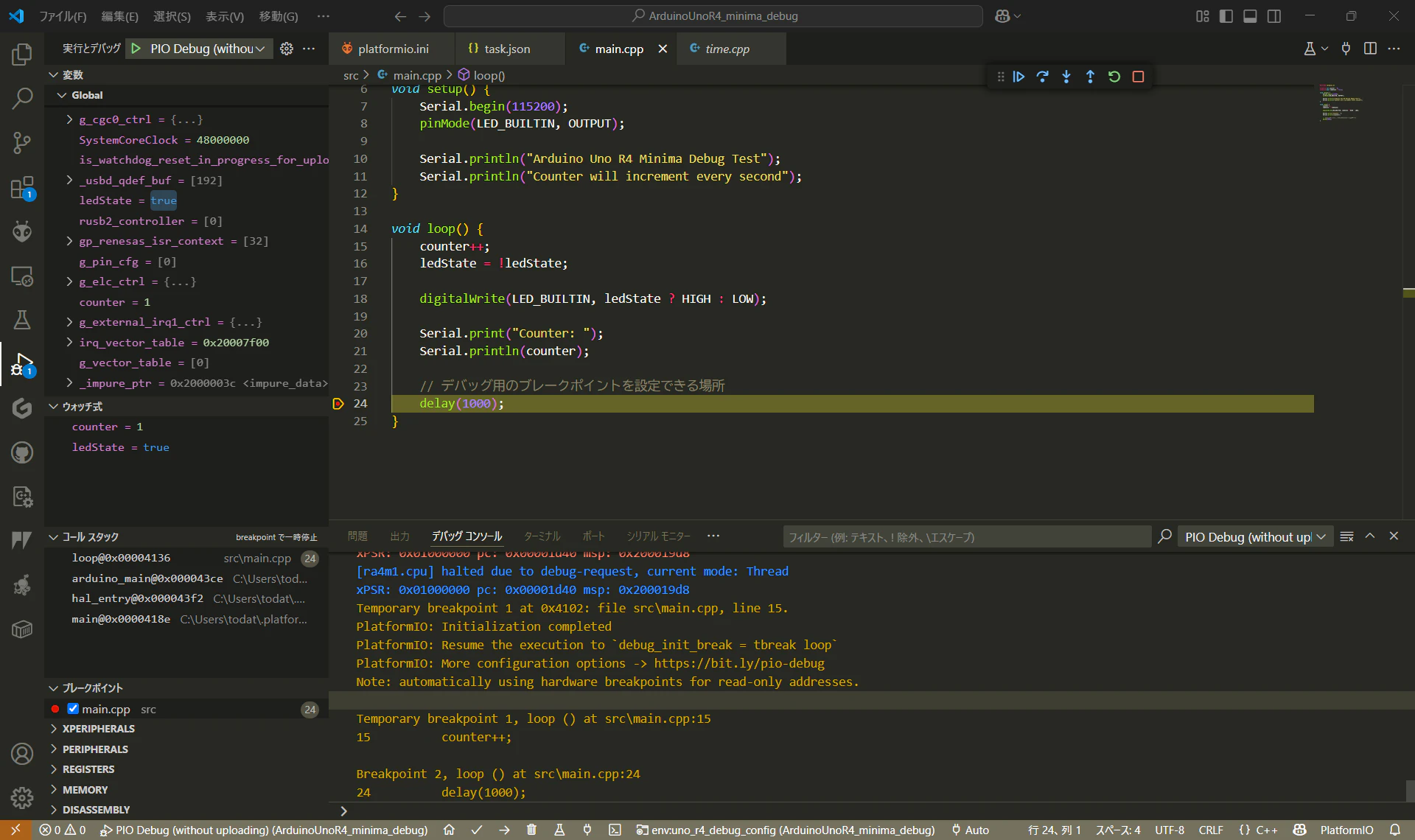This screenshot has width=1415, height=840.
Task: Switch to the platformio.ini tab
Action: click(393, 49)
